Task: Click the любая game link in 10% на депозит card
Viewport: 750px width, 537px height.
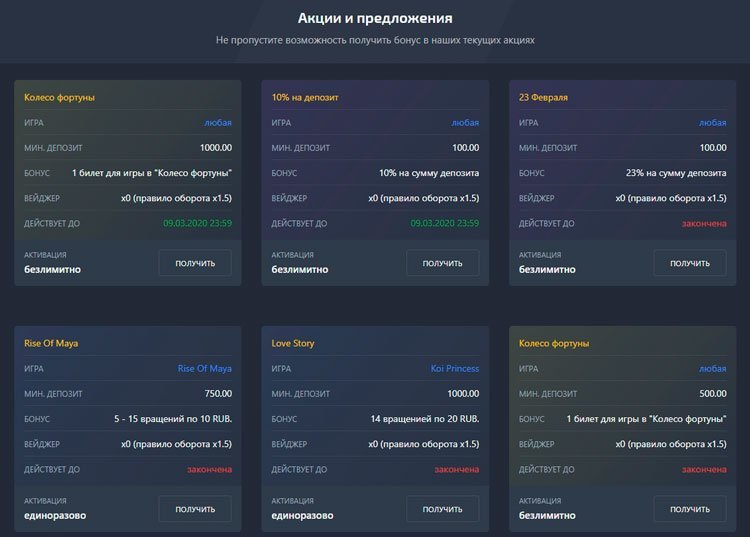Action: pos(465,123)
